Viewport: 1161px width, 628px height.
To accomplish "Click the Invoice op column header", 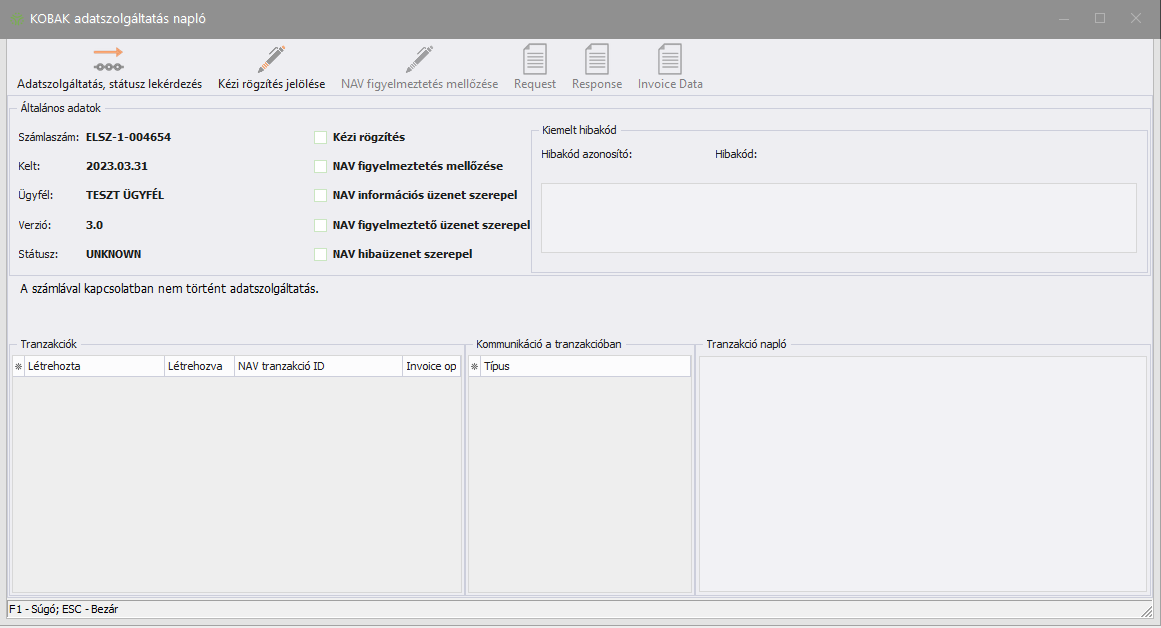I will [x=431, y=367].
